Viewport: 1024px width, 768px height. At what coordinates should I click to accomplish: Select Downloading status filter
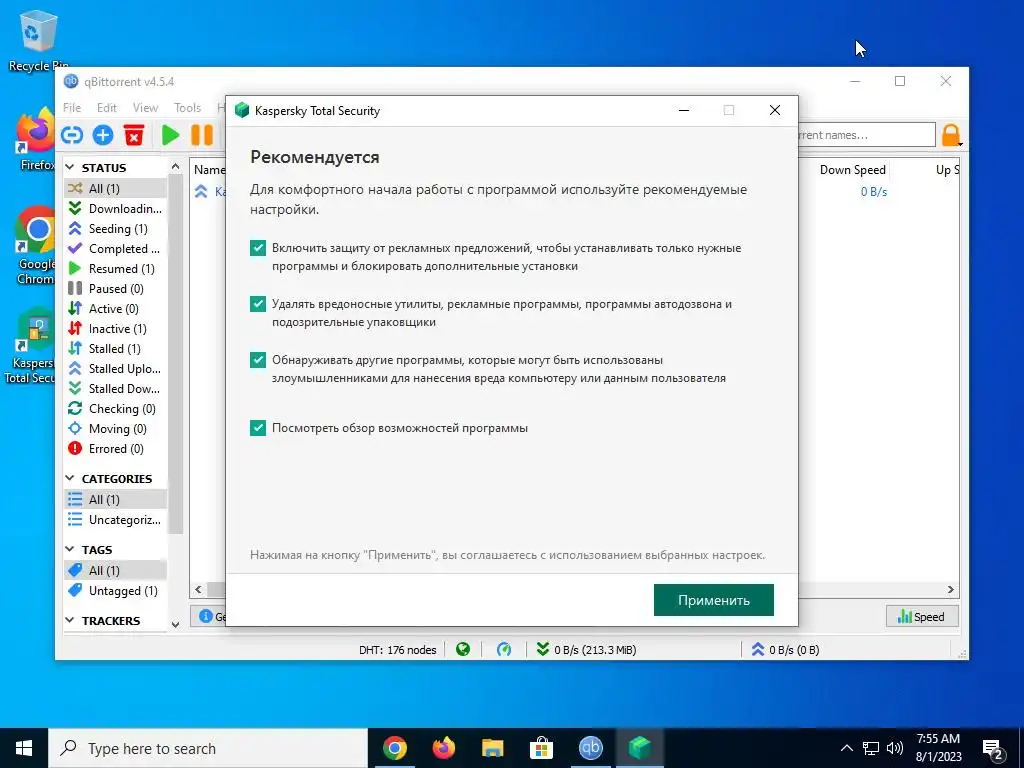tap(115, 208)
